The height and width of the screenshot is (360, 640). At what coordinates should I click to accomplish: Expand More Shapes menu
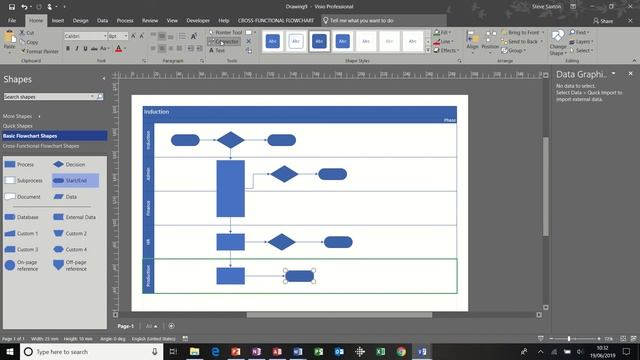(22, 116)
